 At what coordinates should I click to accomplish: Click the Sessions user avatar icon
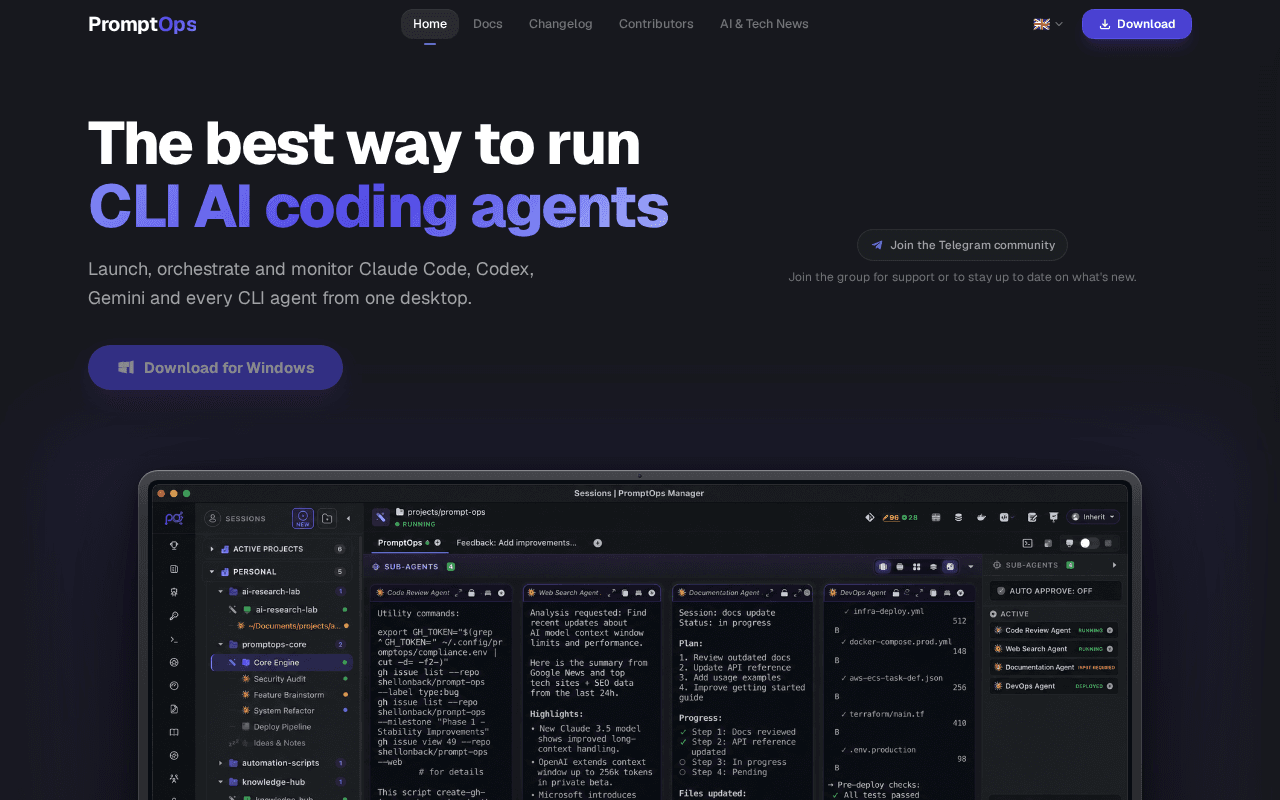pos(212,518)
